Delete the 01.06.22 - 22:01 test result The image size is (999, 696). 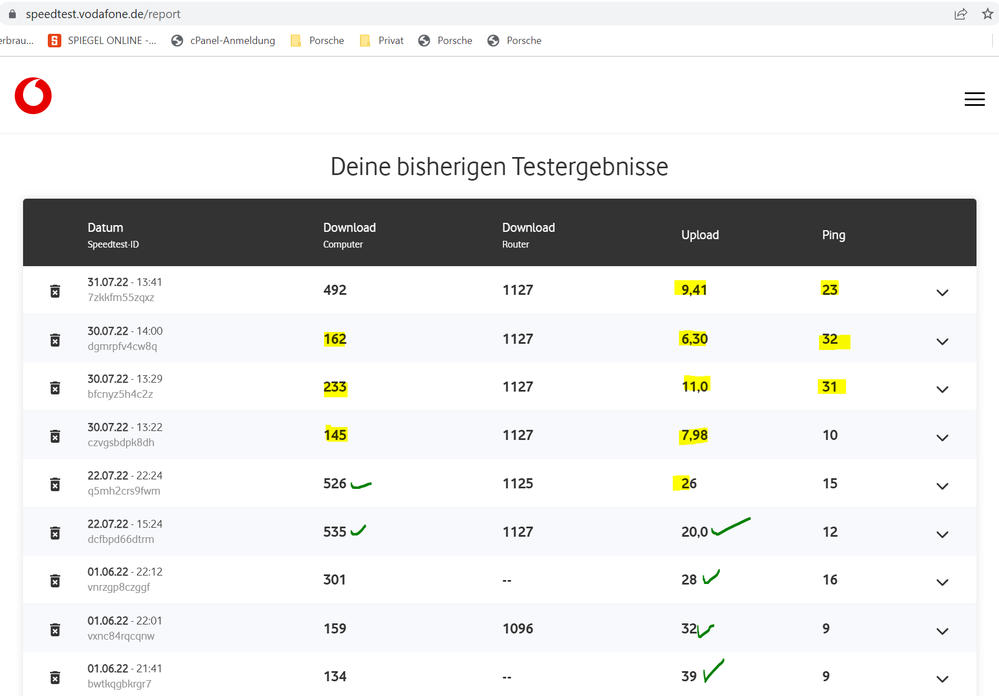point(55,628)
